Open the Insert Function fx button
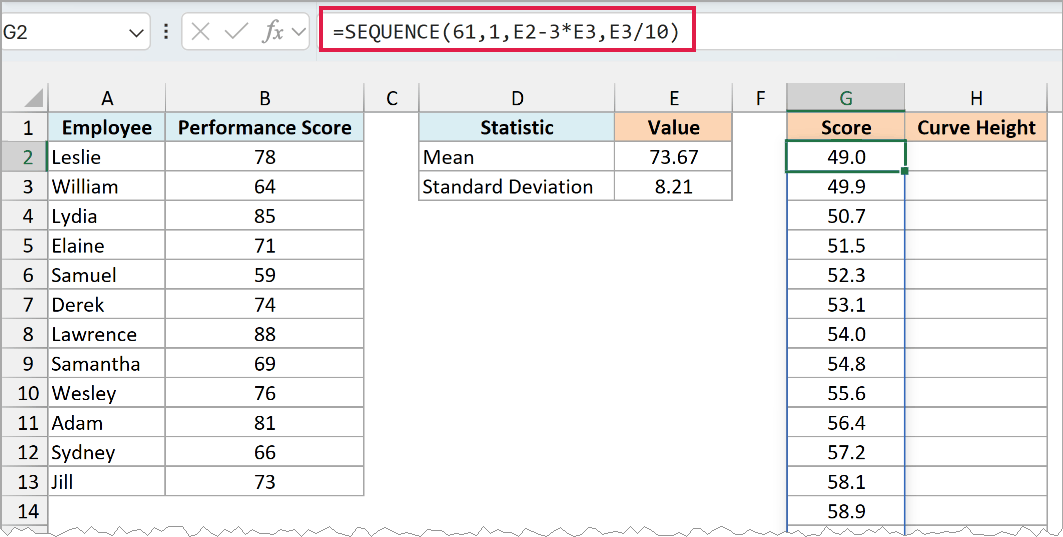This screenshot has width=1063, height=537. pos(273,31)
